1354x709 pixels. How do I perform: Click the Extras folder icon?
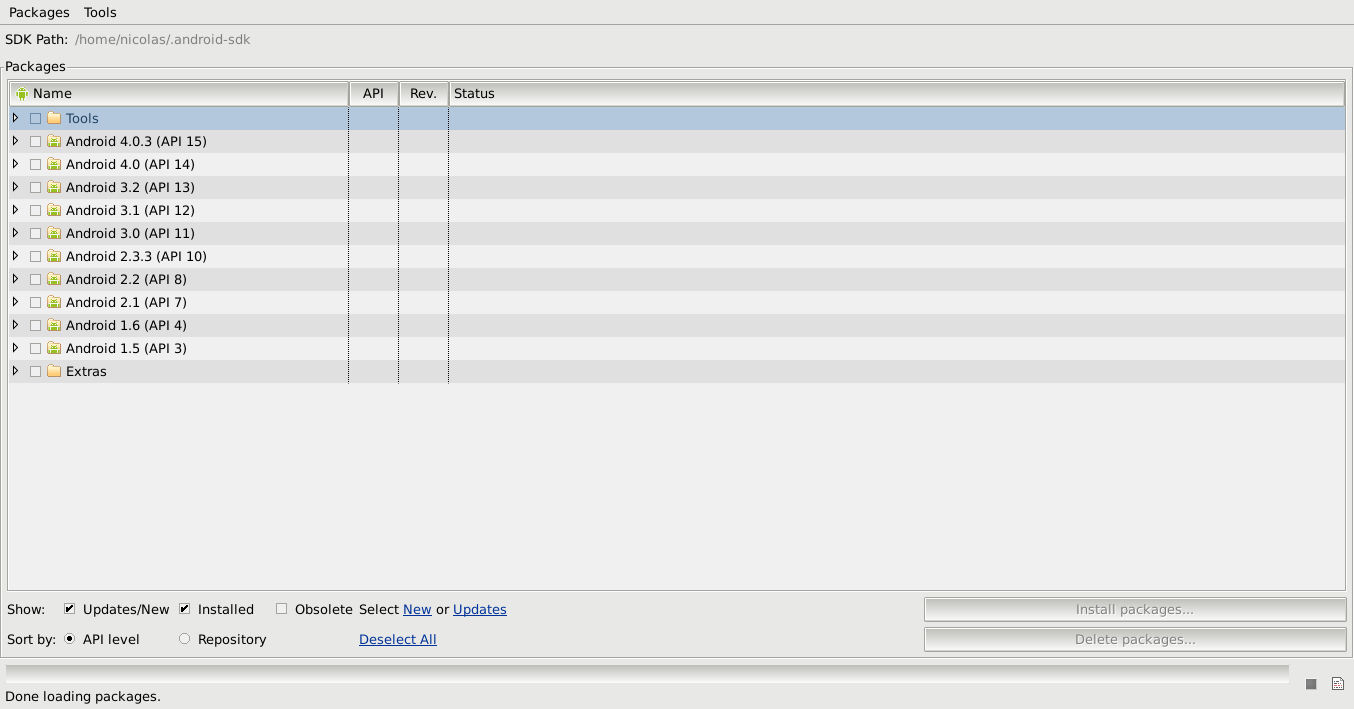click(54, 371)
